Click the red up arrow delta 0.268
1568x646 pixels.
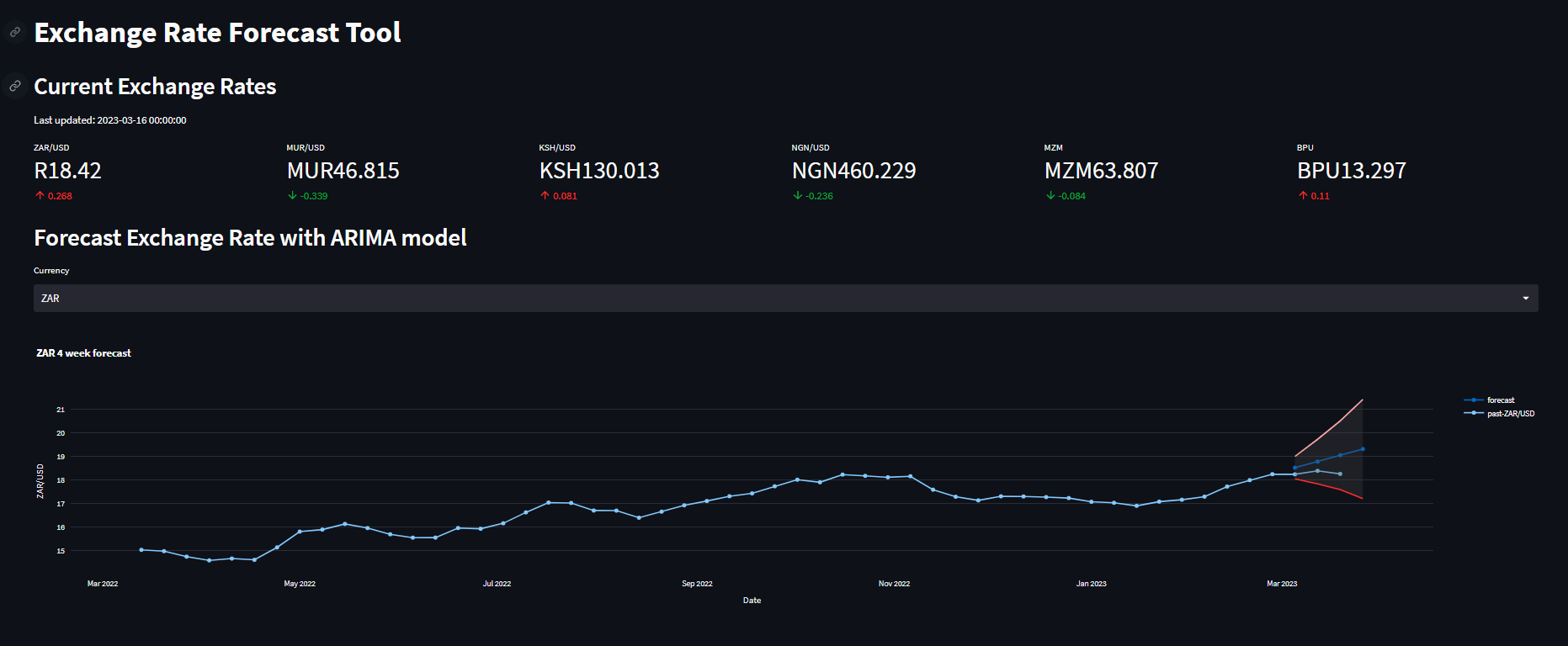coord(53,196)
